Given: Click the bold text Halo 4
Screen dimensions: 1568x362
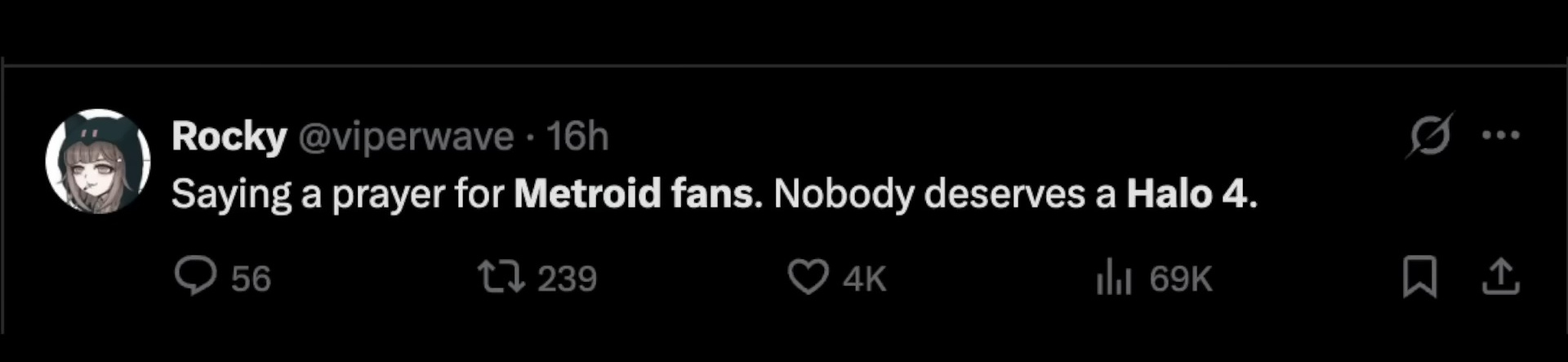Looking at the screenshot, I should (x=1187, y=194).
